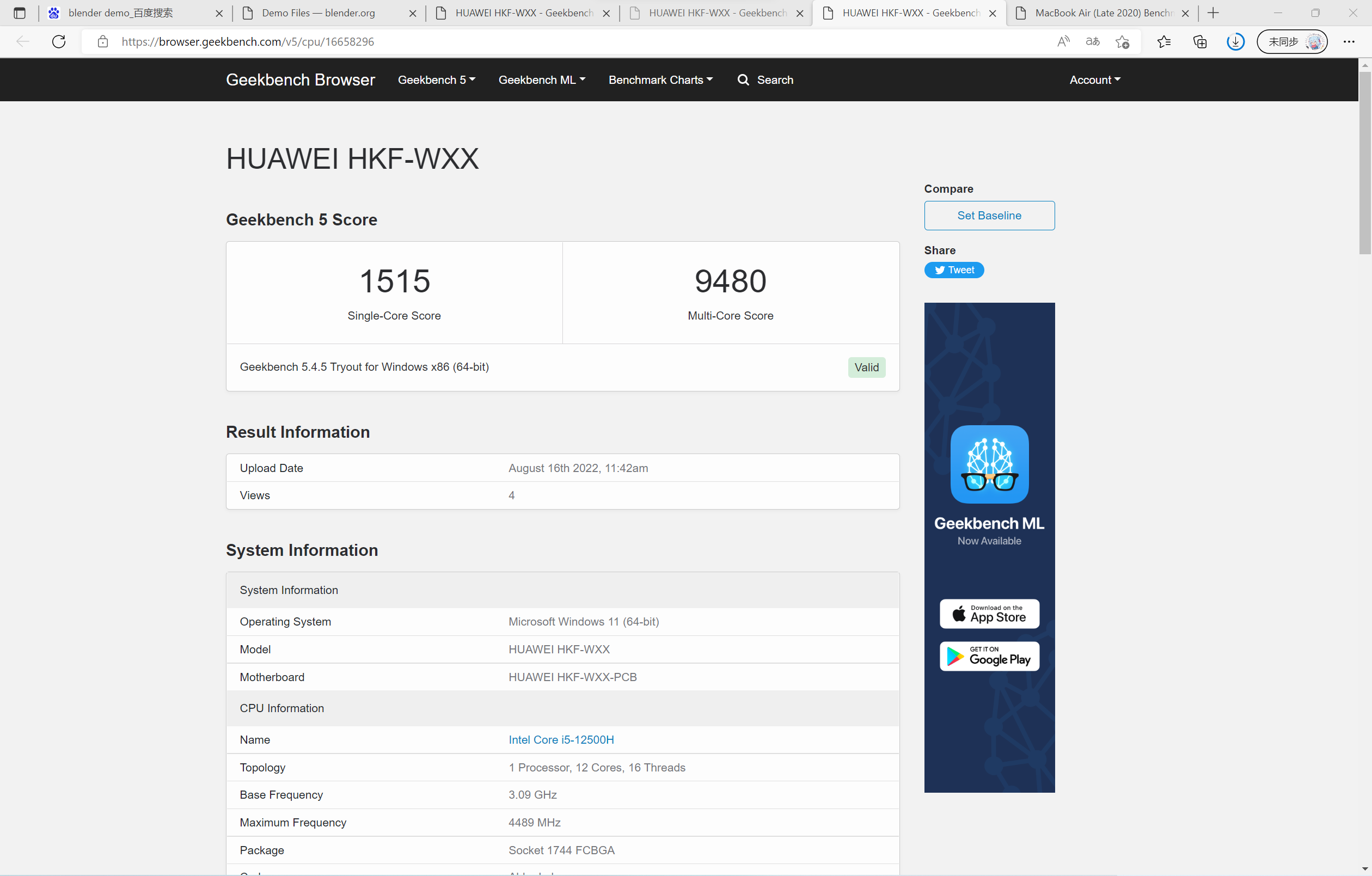Click the new tab plus icon
This screenshot has width=1372, height=876.
(x=1213, y=13)
